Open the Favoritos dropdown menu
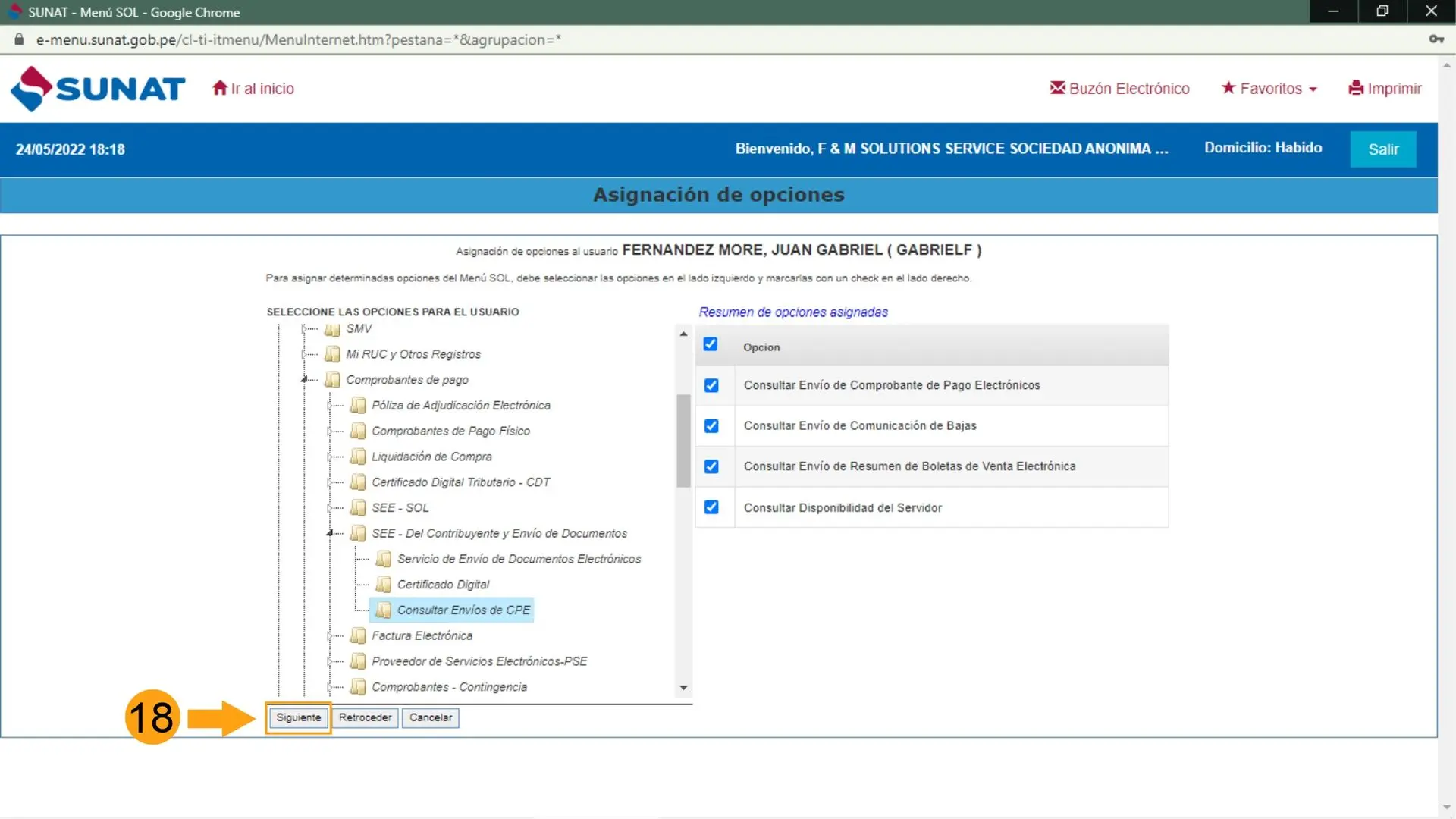The image size is (1456, 819). coord(1269,89)
